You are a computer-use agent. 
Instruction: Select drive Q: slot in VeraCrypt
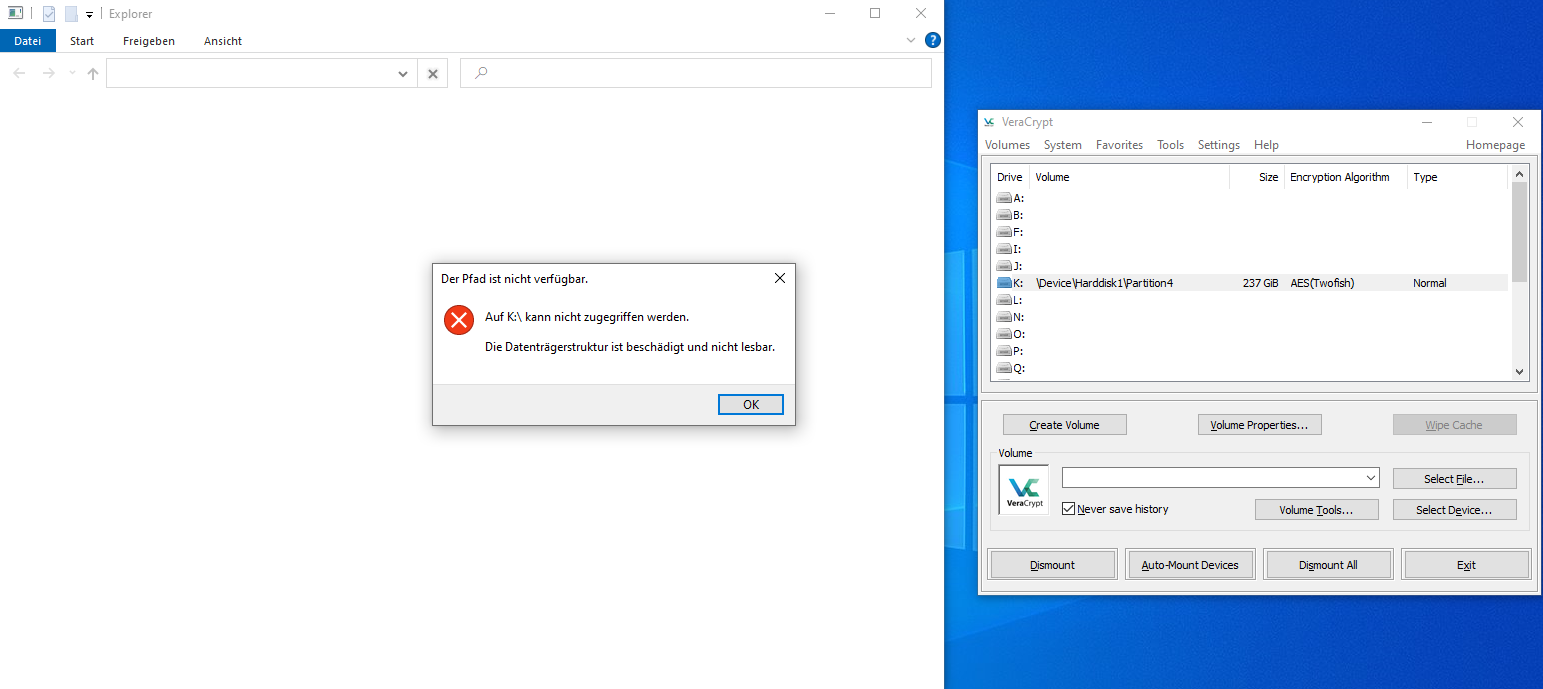pos(1010,368)
